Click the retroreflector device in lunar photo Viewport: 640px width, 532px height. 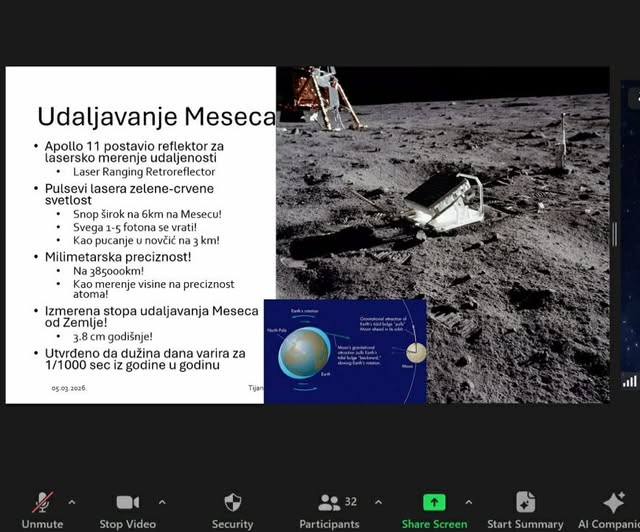[445, 201]
